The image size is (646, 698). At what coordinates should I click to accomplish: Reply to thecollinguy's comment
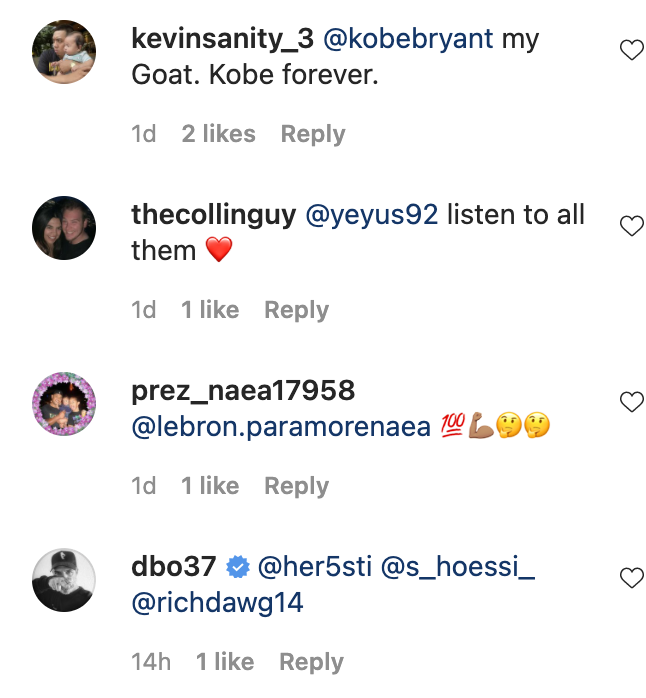click(x=296, y=310)
